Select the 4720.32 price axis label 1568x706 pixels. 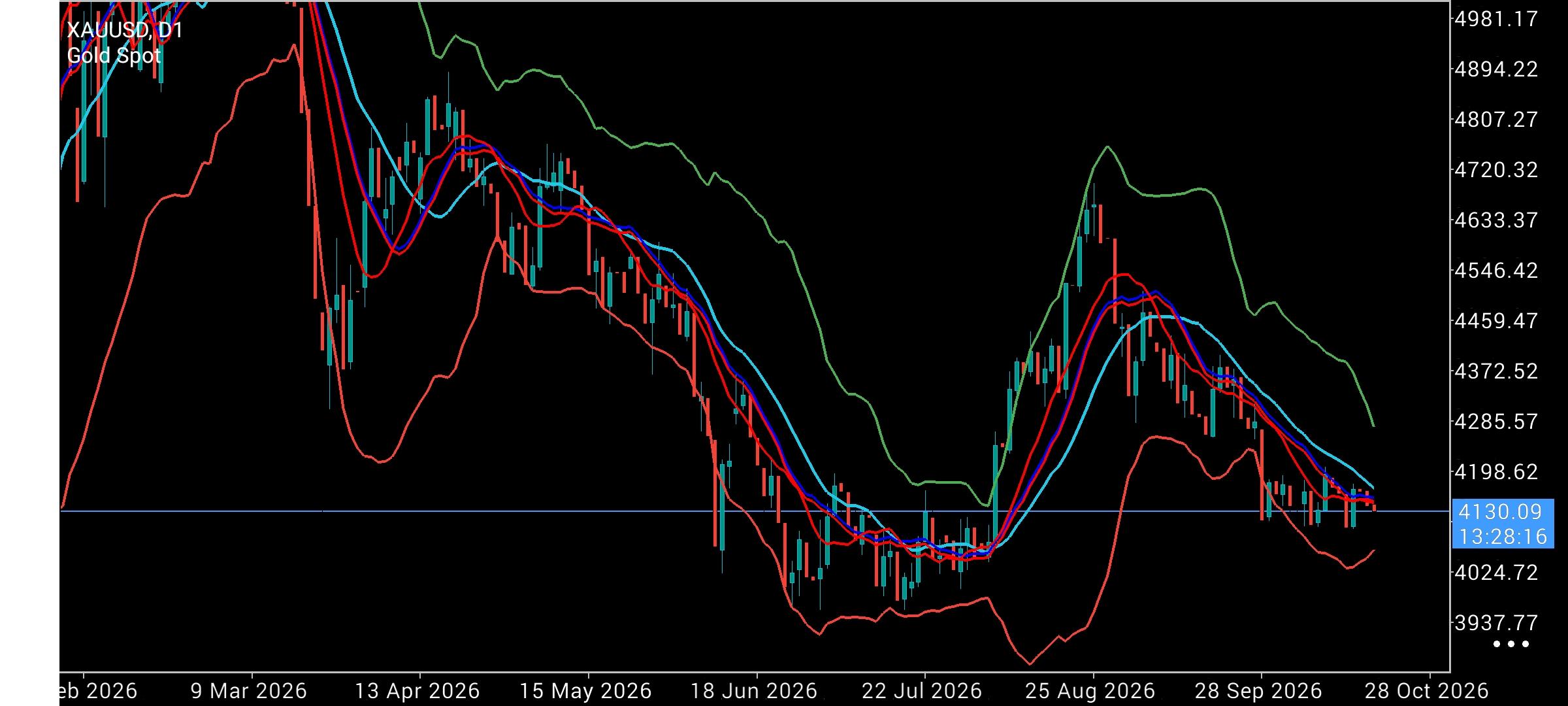(1496, 170)
